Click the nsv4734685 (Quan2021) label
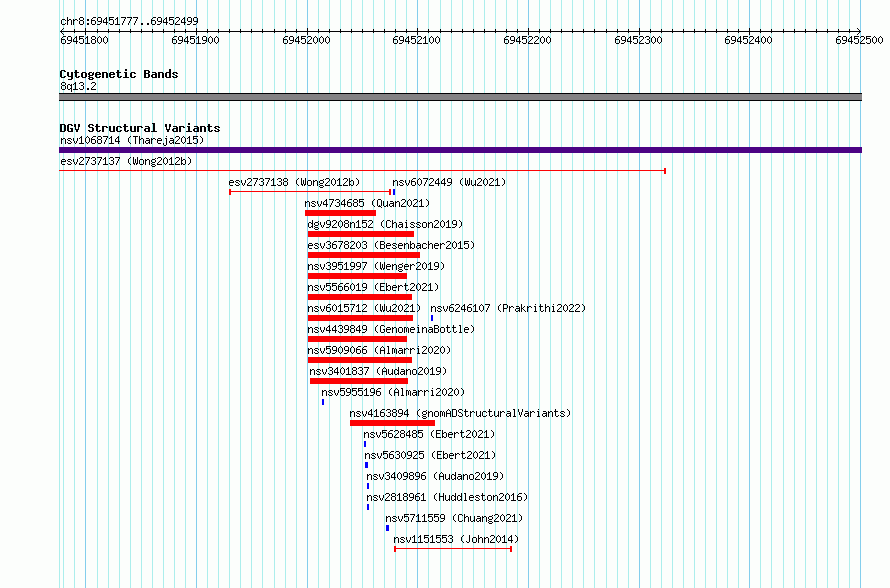The image size is (890, 588). pos(367,203)
